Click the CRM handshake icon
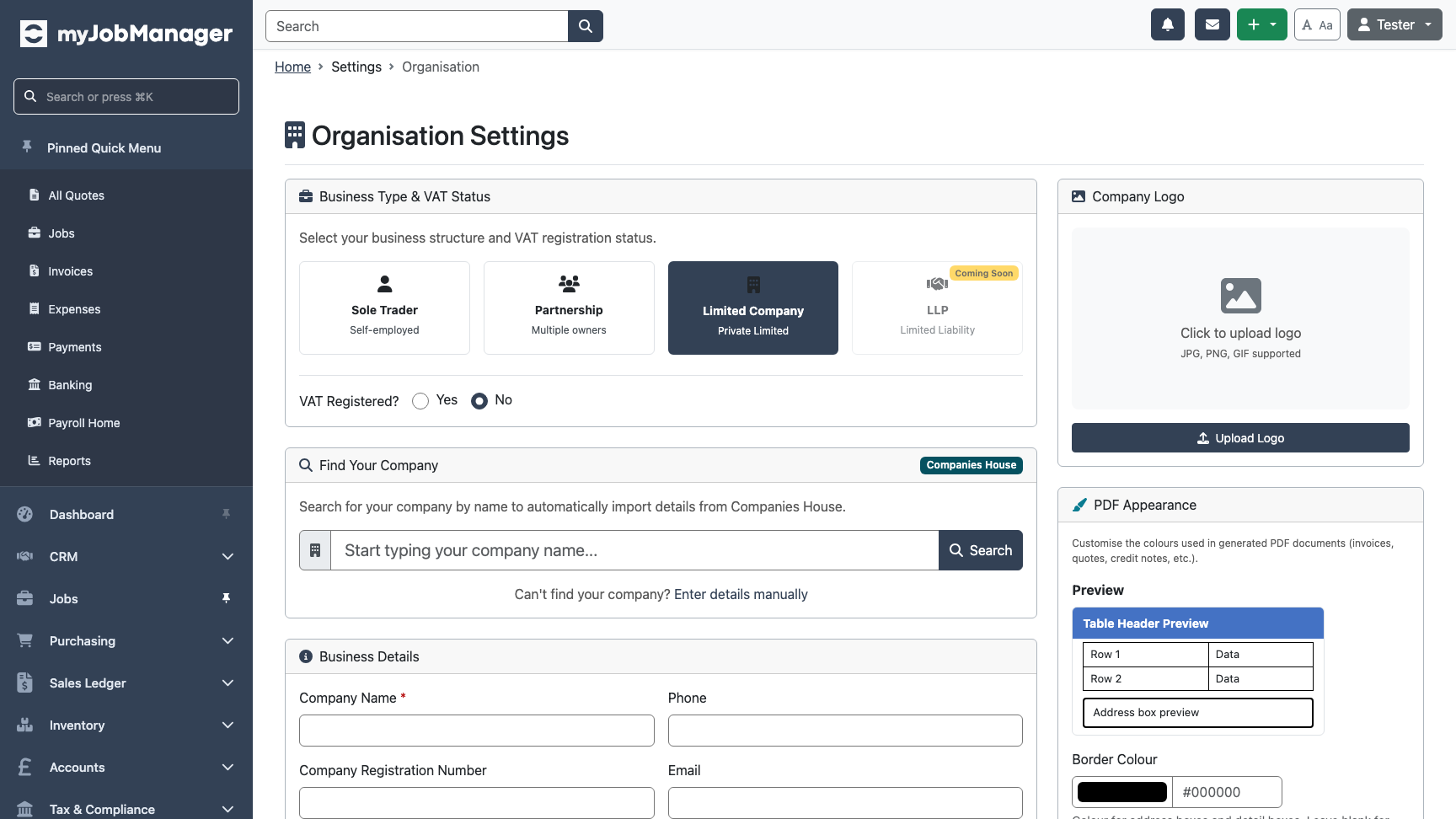The image size is (1456, 819). click(25, 556)
